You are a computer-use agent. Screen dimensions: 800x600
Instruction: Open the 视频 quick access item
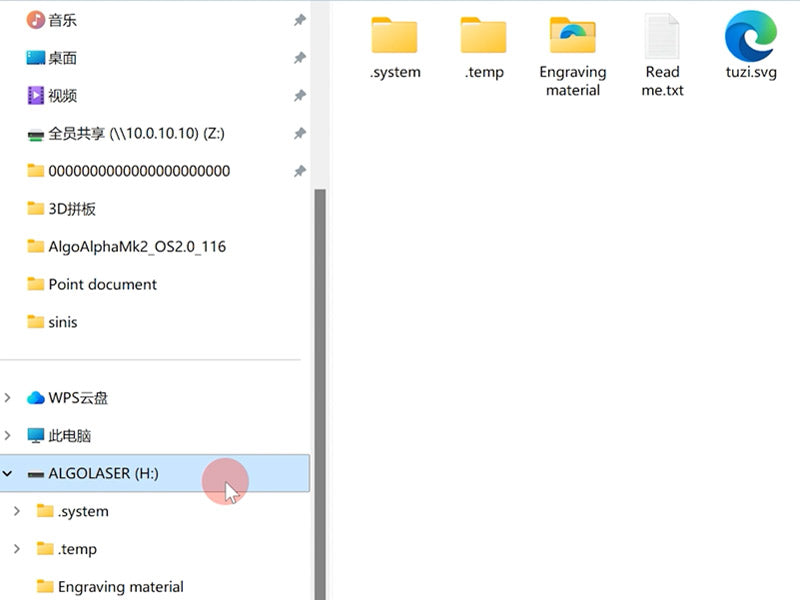pos(62,96)
